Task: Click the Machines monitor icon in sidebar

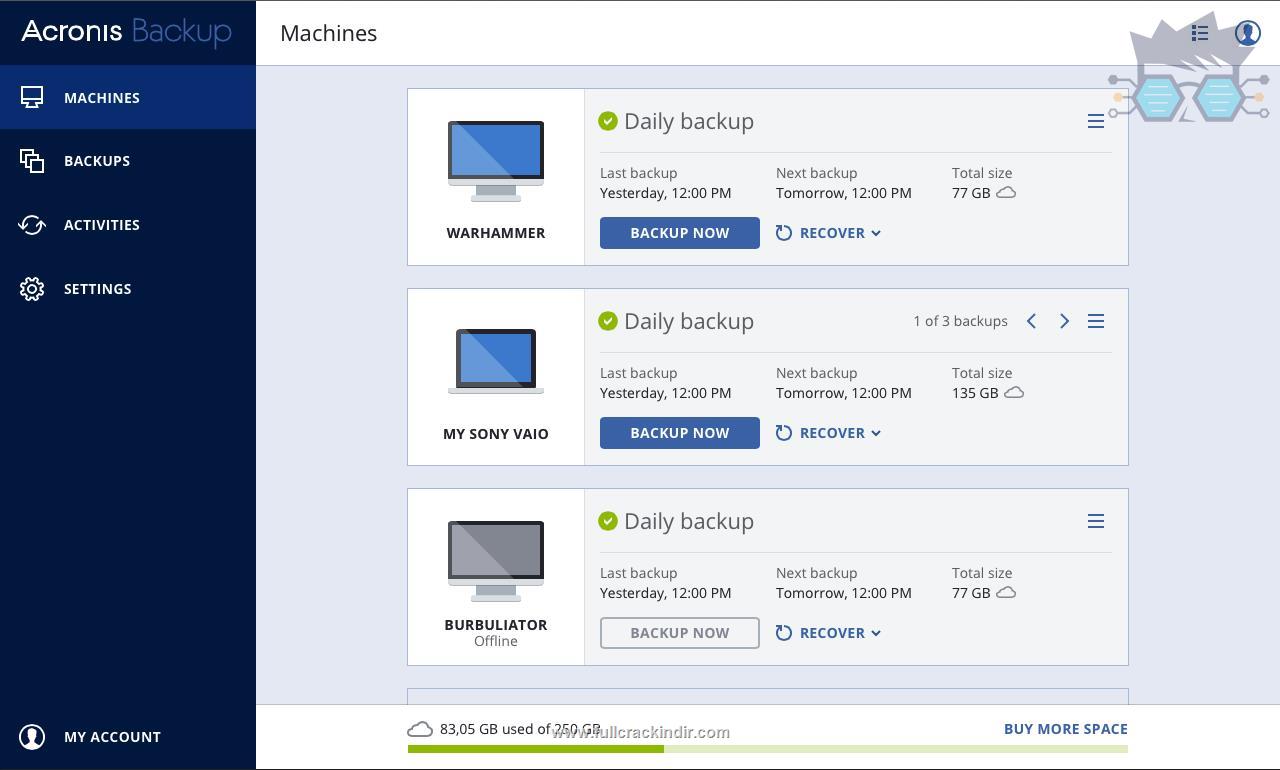Action: [32, 97]
